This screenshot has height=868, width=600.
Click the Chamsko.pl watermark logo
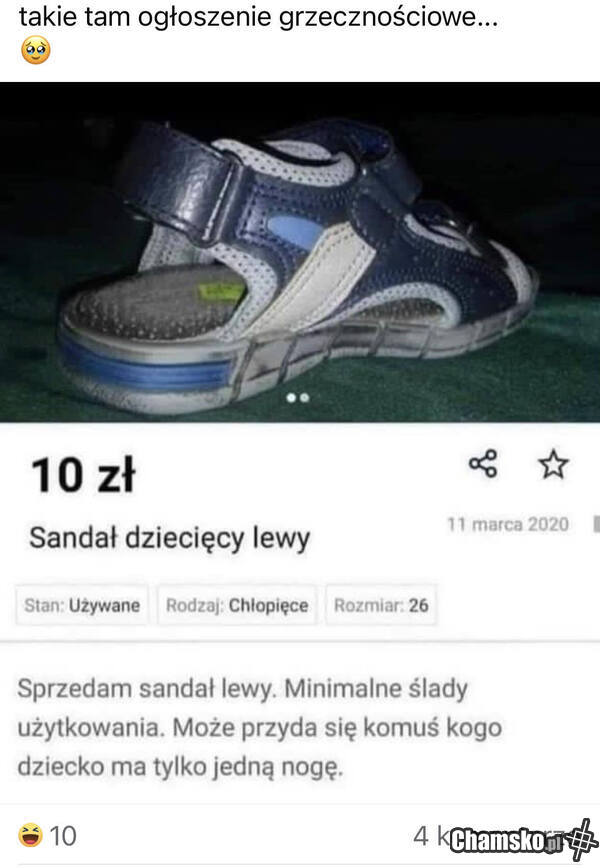click(506, 841)
